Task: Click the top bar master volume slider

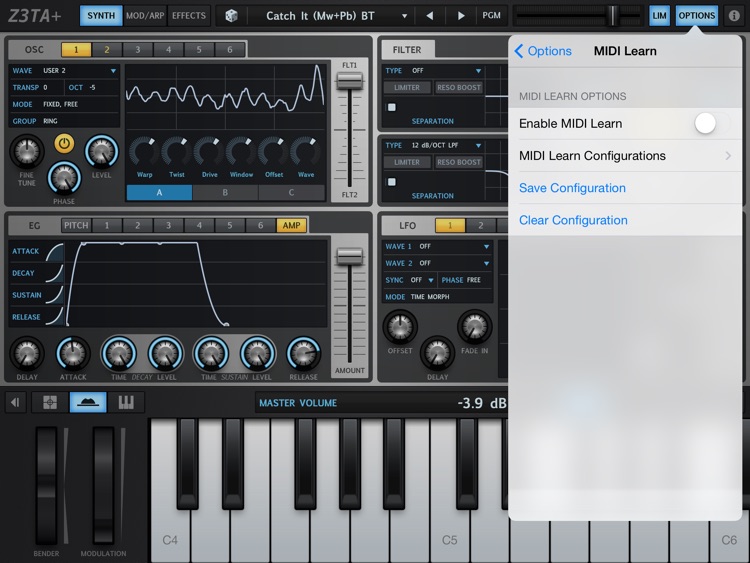Action: tap(578, 16)
